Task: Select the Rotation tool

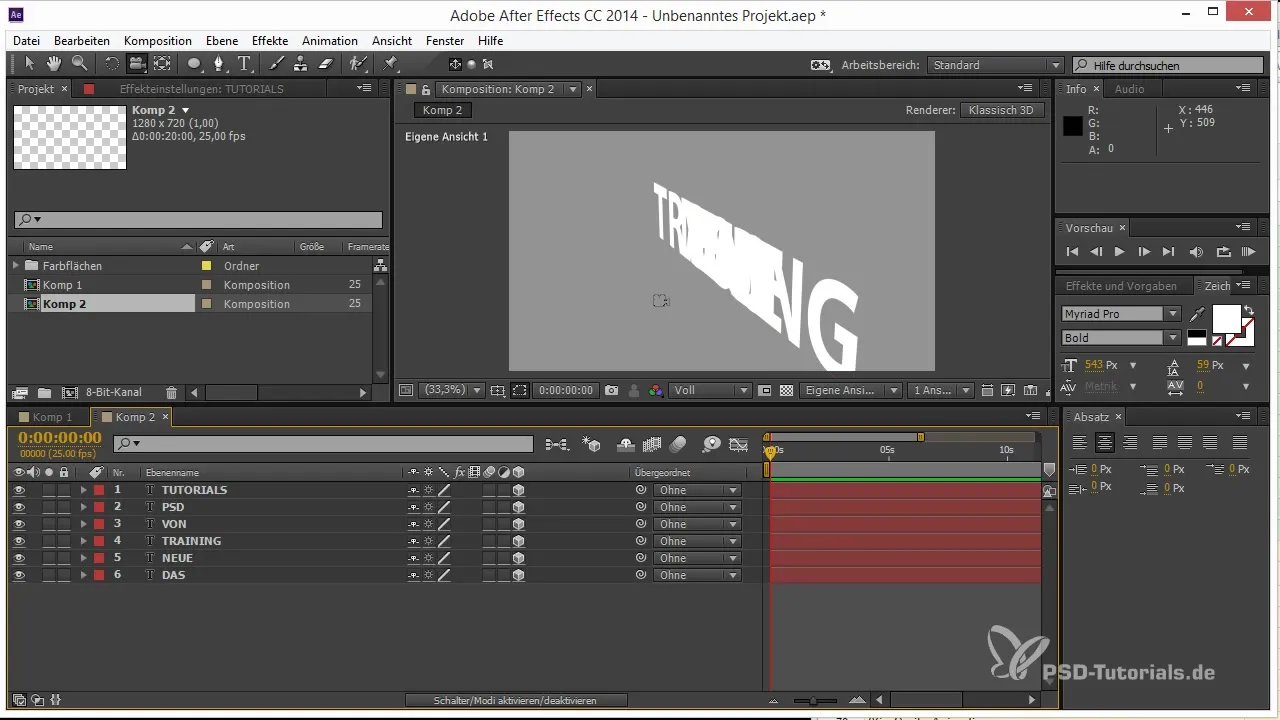Action: click(111, 64)
